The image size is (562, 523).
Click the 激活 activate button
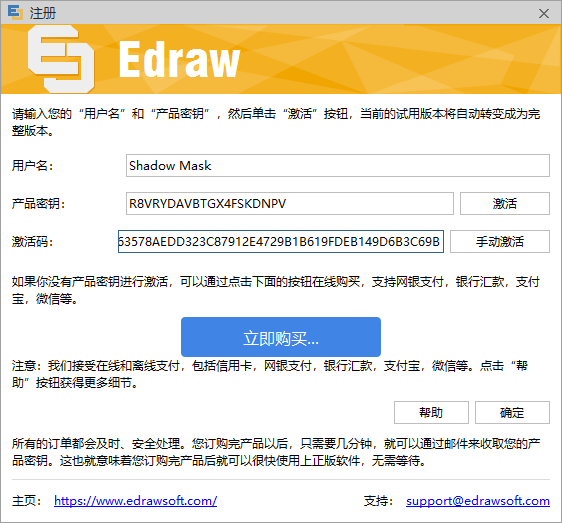[505, 204]
